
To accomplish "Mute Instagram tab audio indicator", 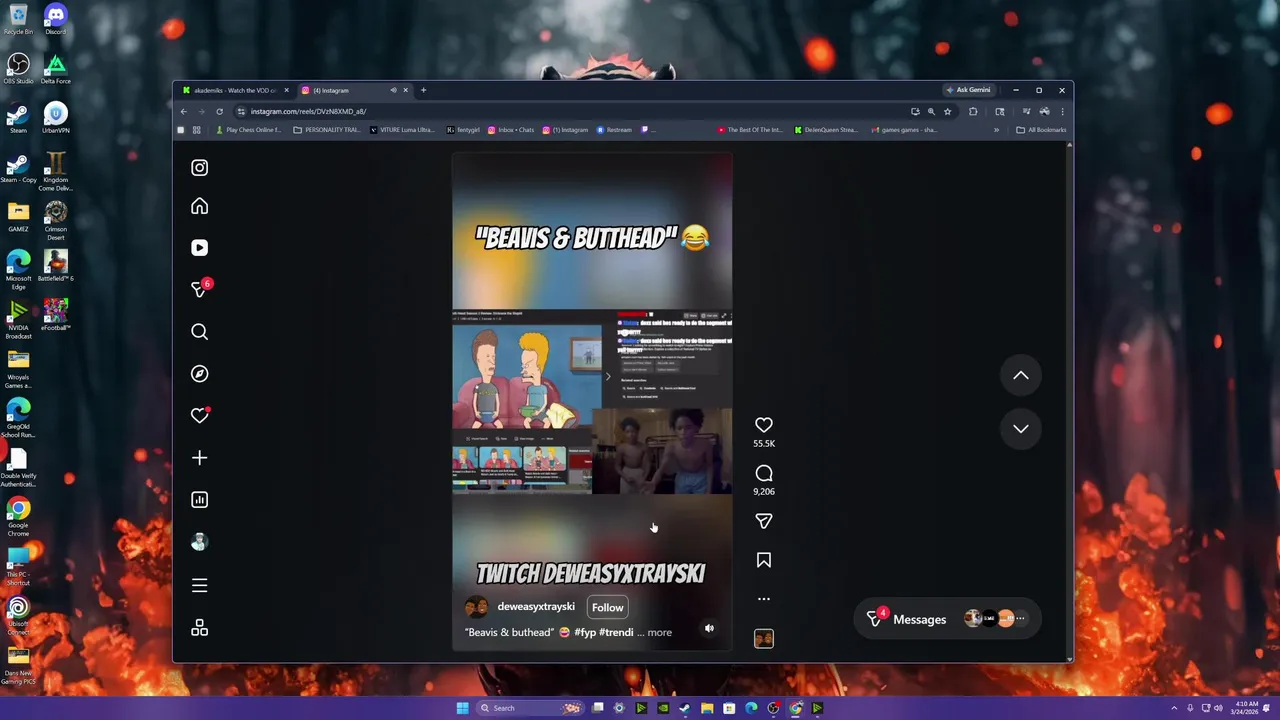I will point(393,90).
